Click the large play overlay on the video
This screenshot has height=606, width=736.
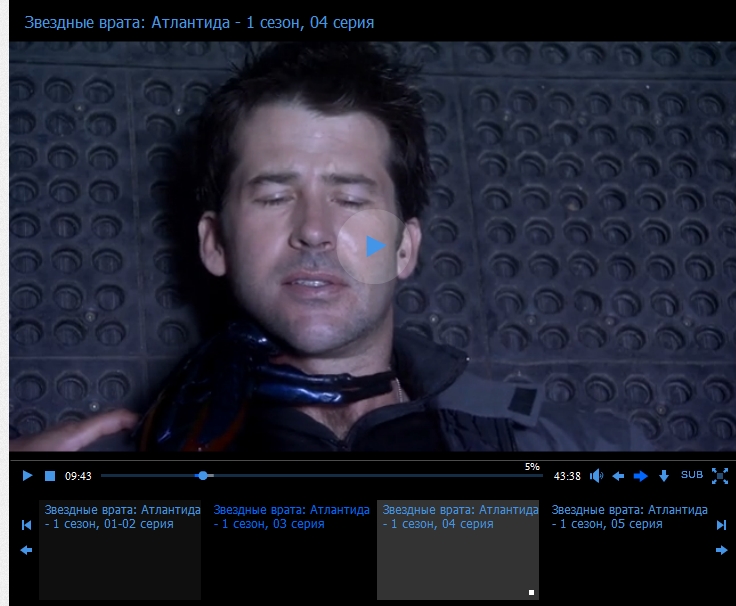click(374, 246)
